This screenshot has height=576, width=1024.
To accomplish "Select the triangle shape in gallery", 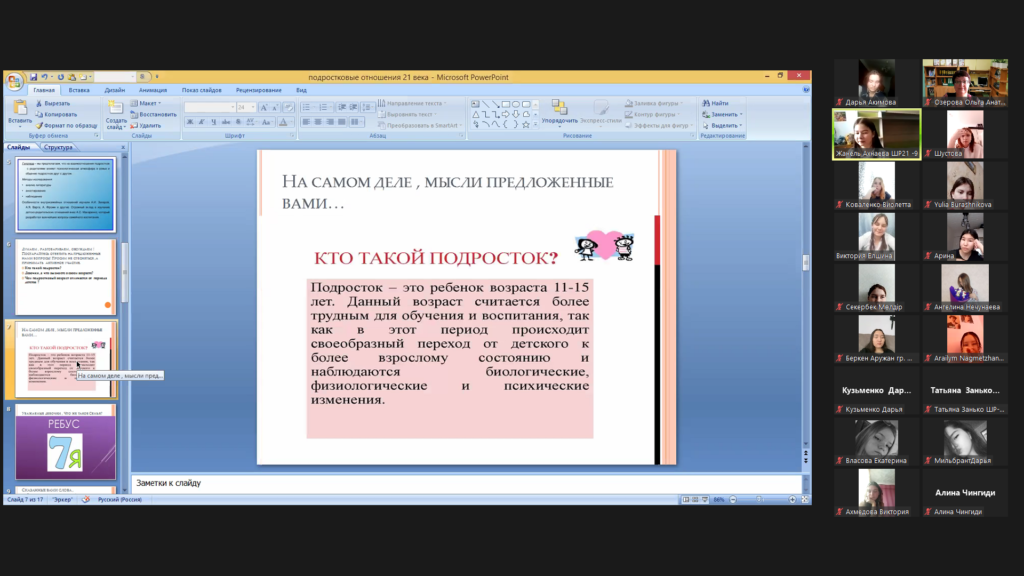I will pos(475,114).
